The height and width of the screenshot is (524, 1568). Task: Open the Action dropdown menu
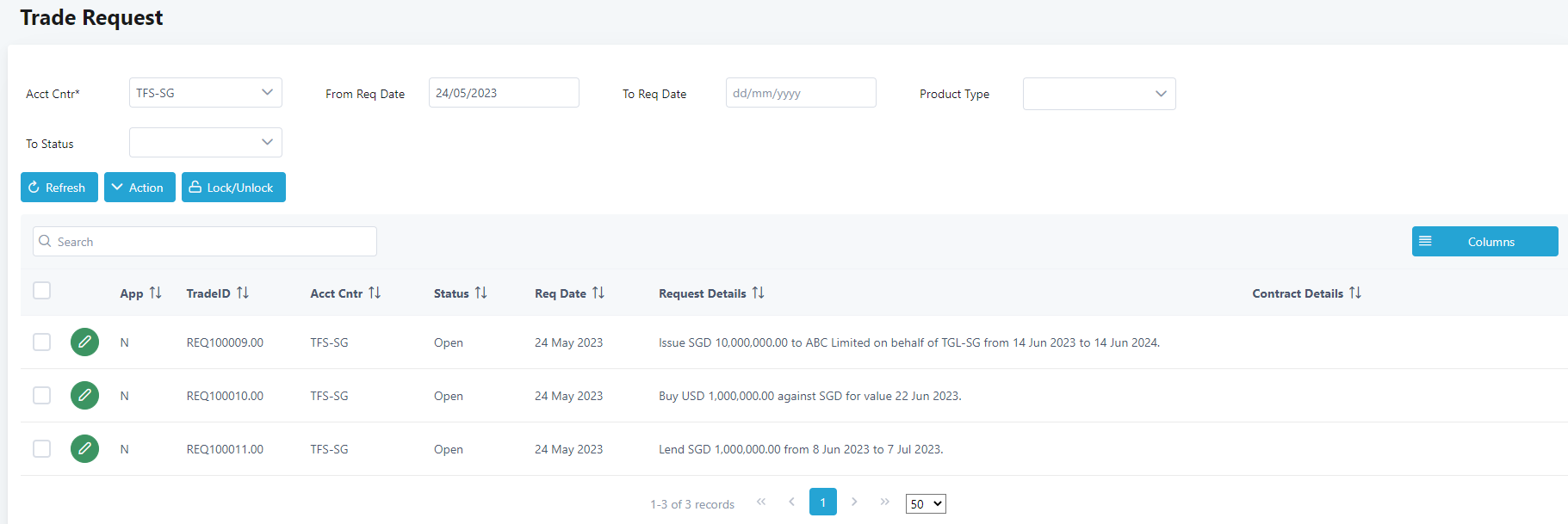click(x=139, y=188)
